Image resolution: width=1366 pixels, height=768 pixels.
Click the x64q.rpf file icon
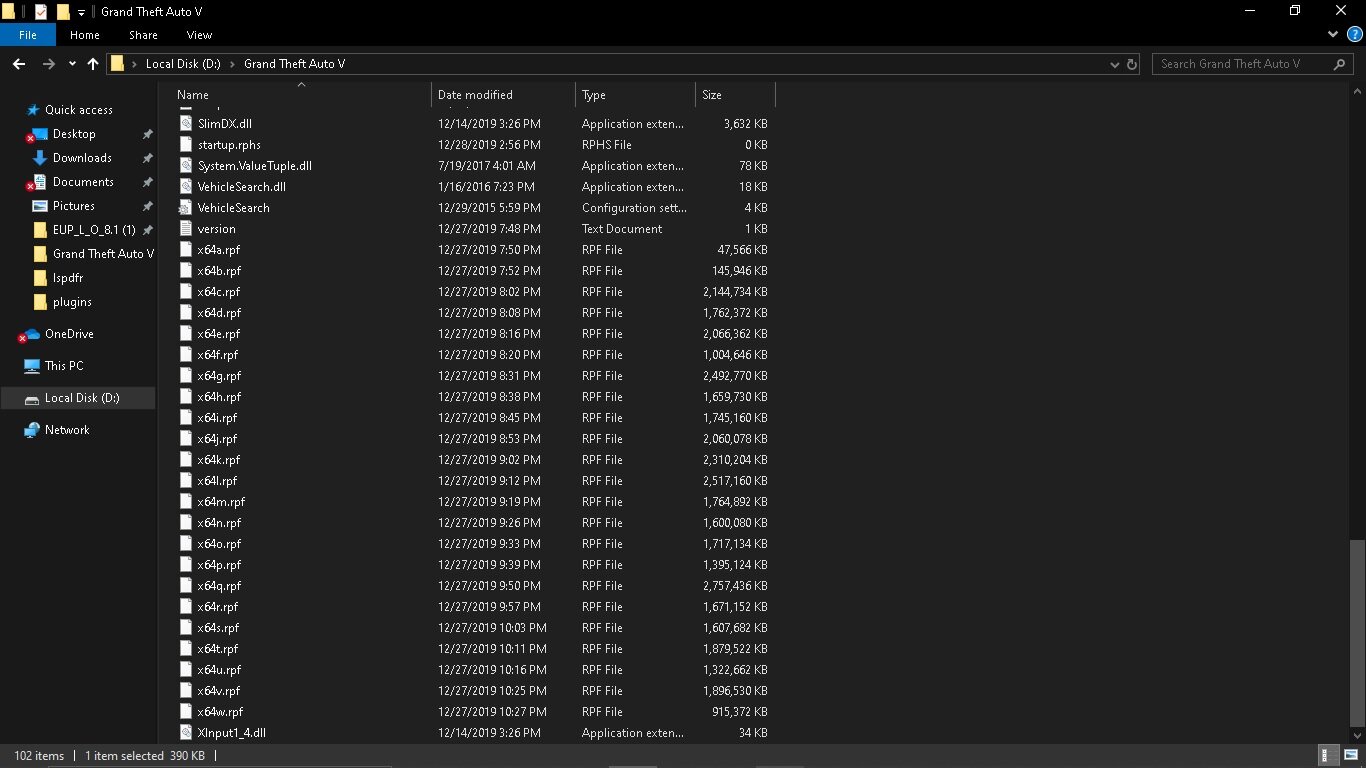pyautogui.click(x=186, y=586)
